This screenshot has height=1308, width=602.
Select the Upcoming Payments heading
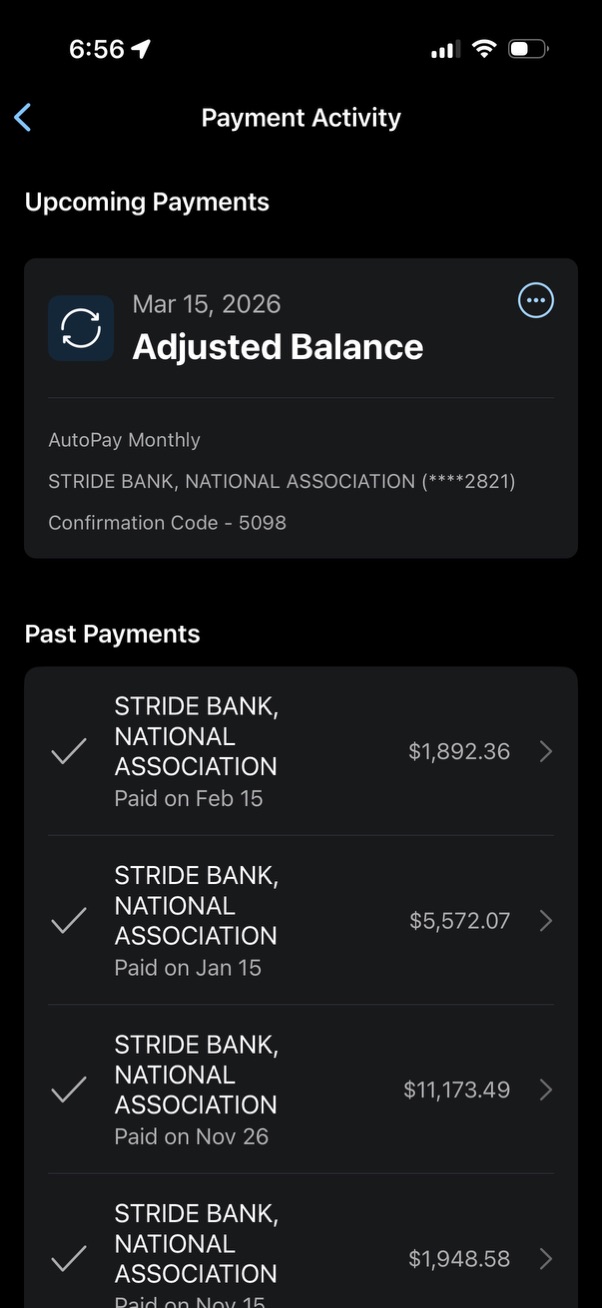(147, 201)
